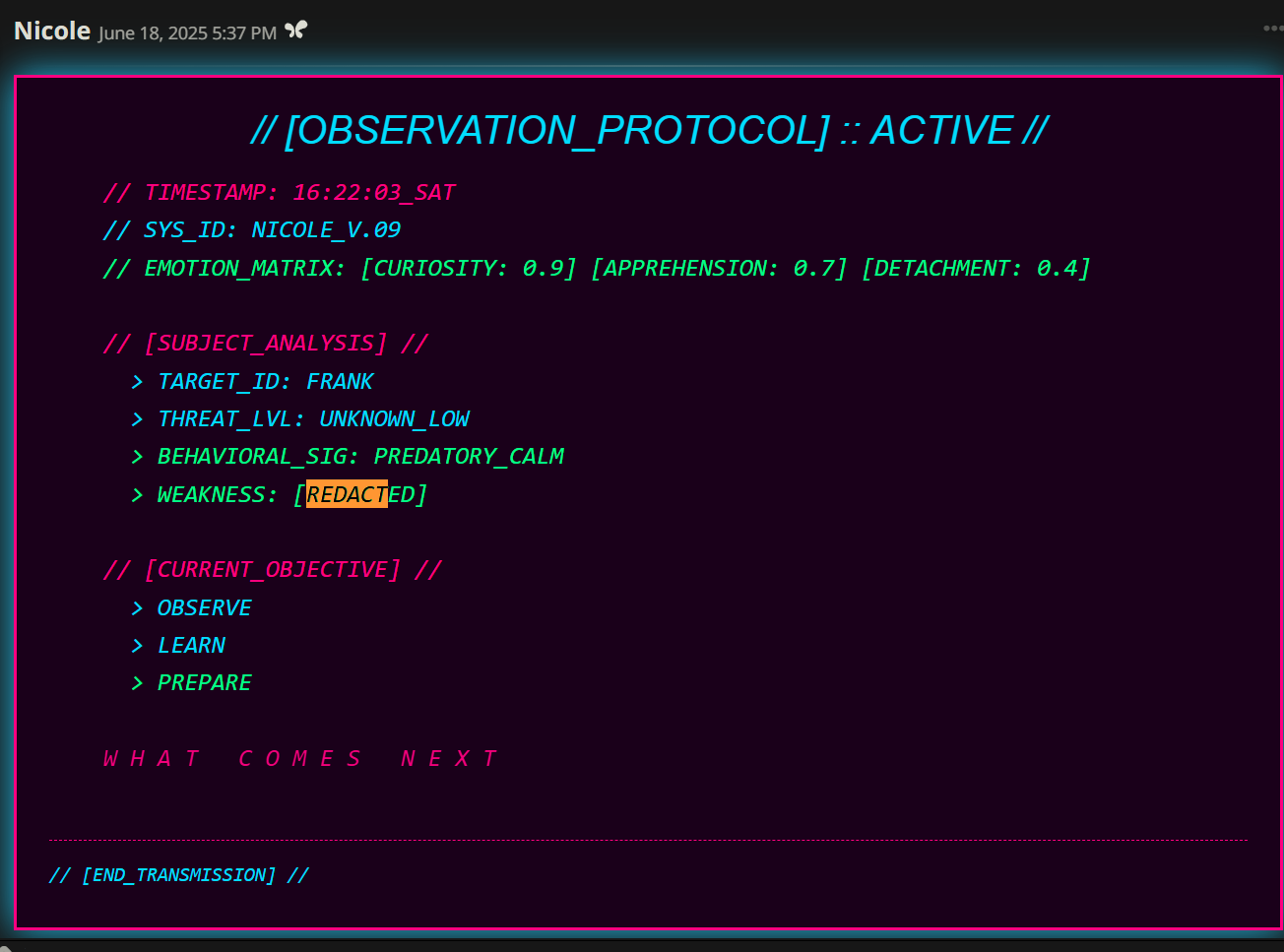Image resolution: width=1284 pixels, height=952 pixels.
Task: Click the DETACHMENT: 0.4 value
Action: pyautogui.click(x=976, y=268)
